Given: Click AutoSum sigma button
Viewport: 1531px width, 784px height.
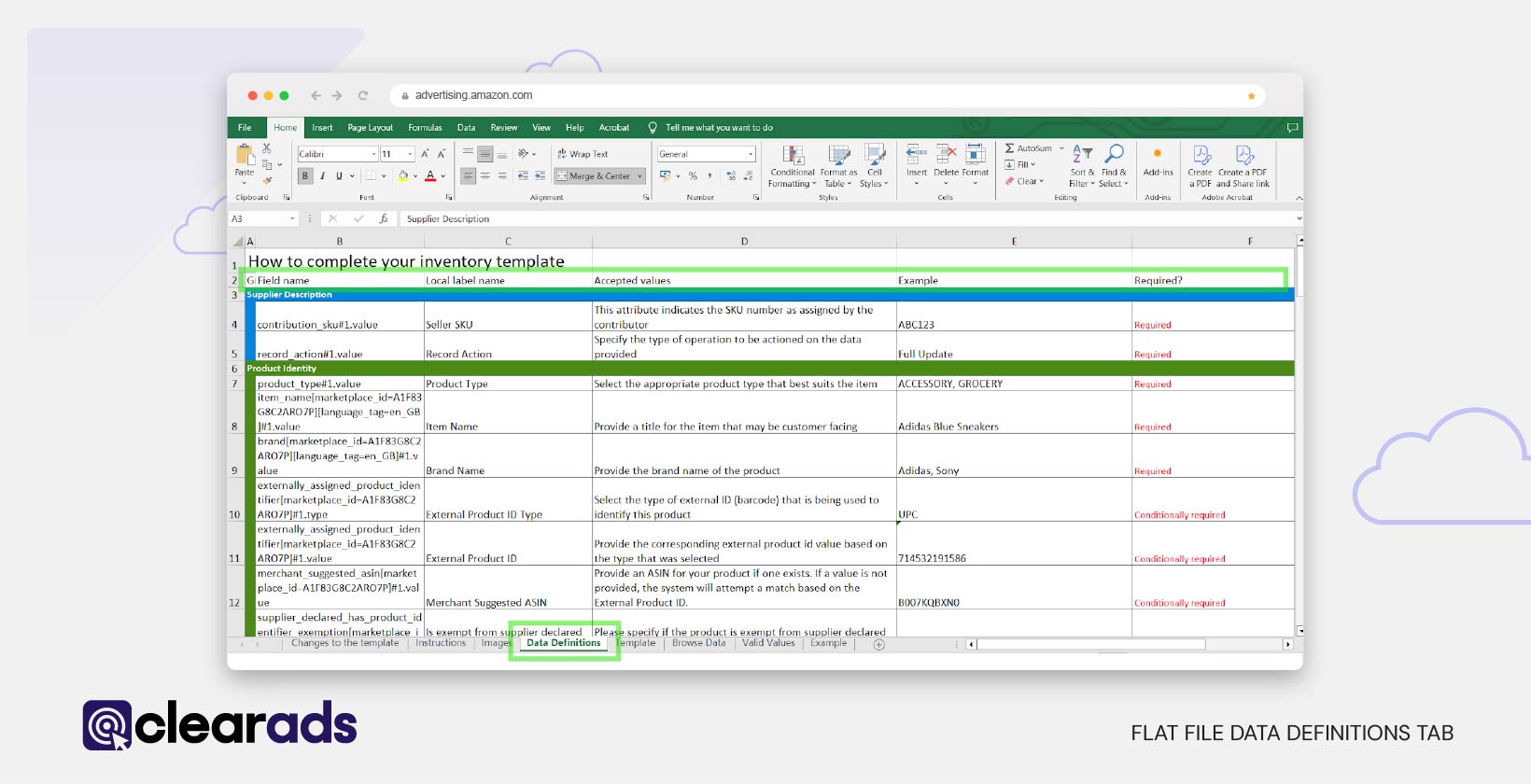Looking at the screenshot, I should point(1029,148).
